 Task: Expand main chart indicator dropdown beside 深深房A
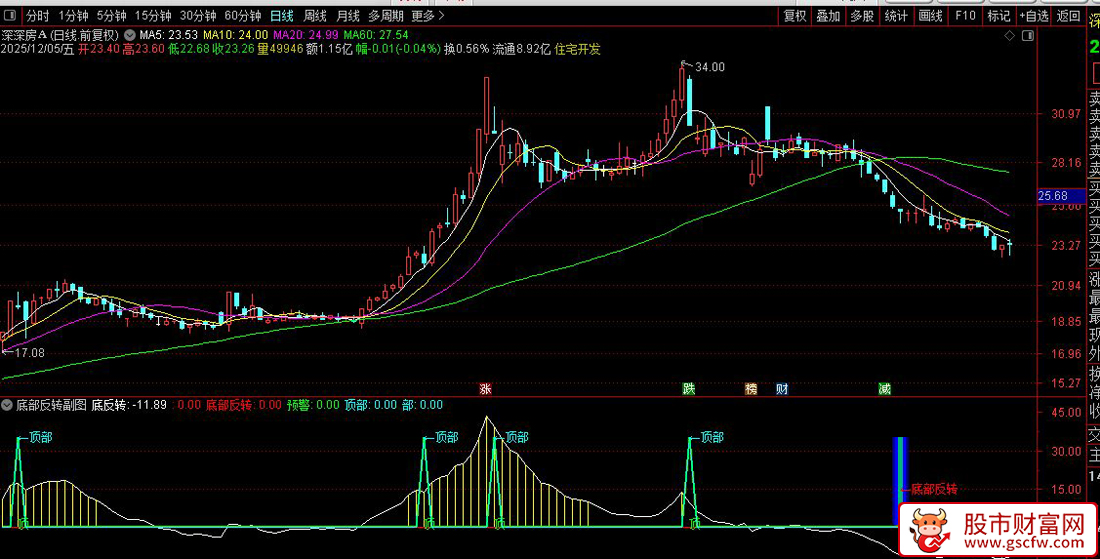[129, 35]
